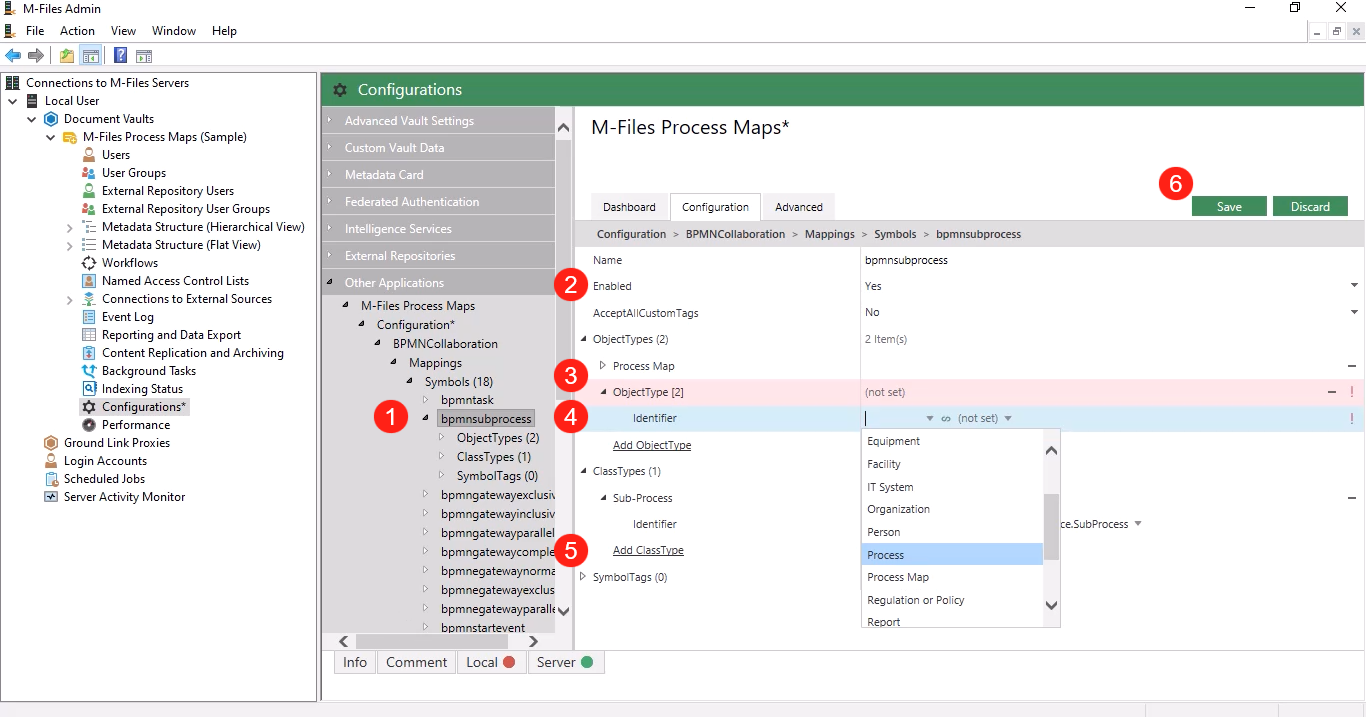Viewport: 1366px width, 717px height.
Task: Open the AcceptAllCustomTags dropdown arrow
Action: [1354, 312]
